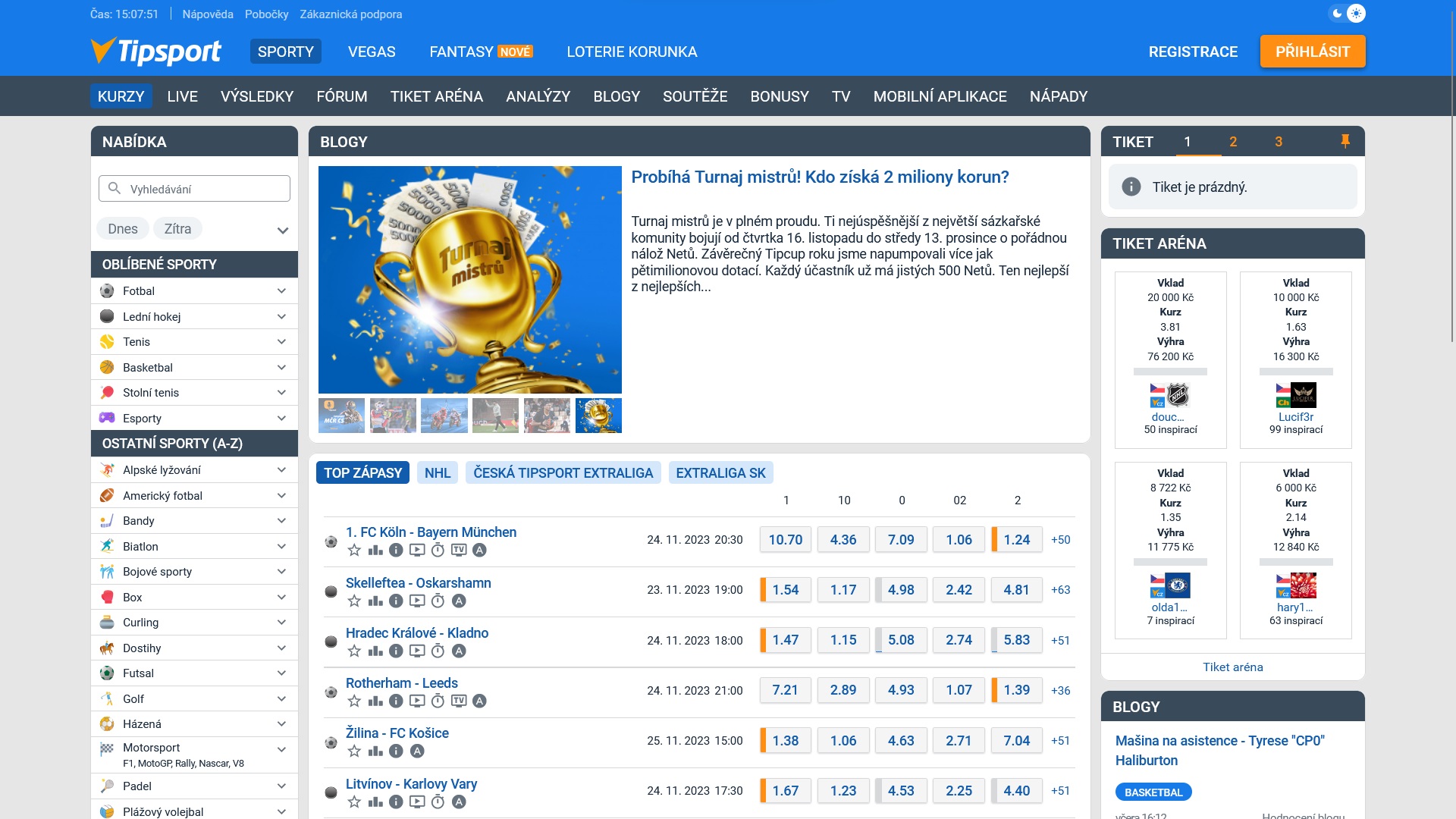Open info icon for 1. FC Köln match
This screenshot has height=819, width=1456.
(x=396, y=551)
